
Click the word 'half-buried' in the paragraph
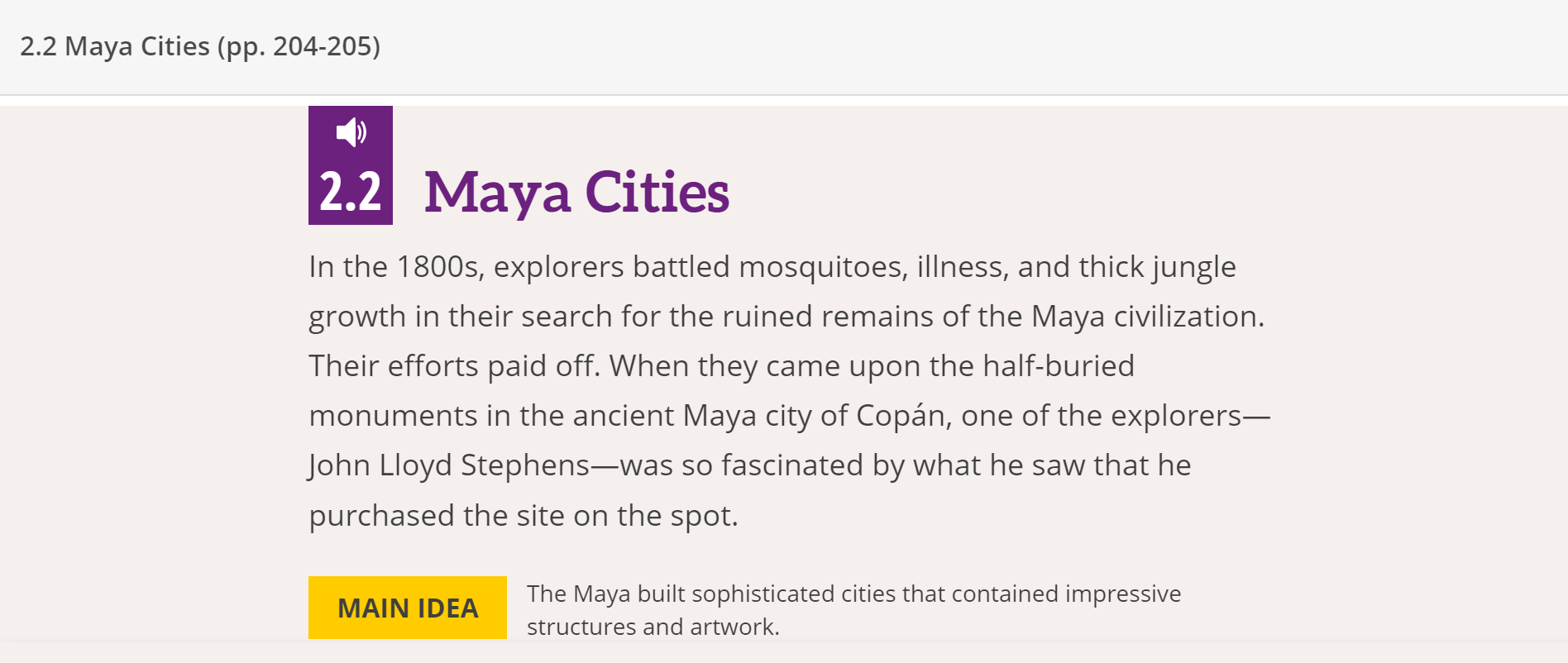1058,365
